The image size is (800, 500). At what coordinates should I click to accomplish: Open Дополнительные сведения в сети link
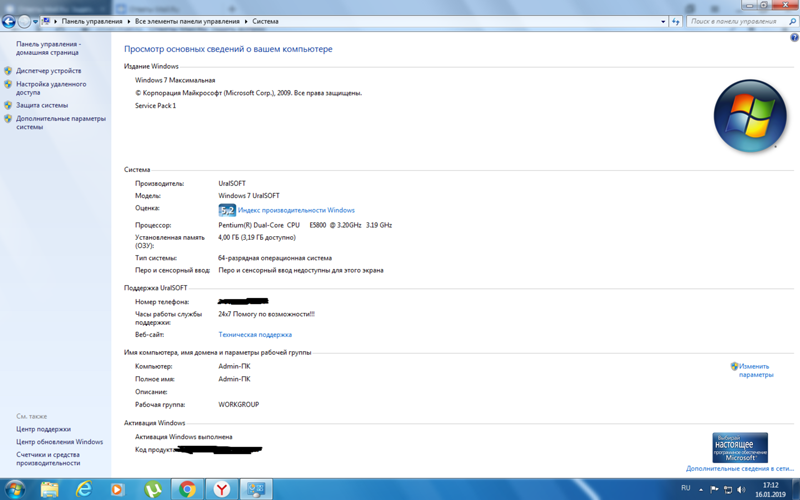pyautogui.click(x=740, y=468)
